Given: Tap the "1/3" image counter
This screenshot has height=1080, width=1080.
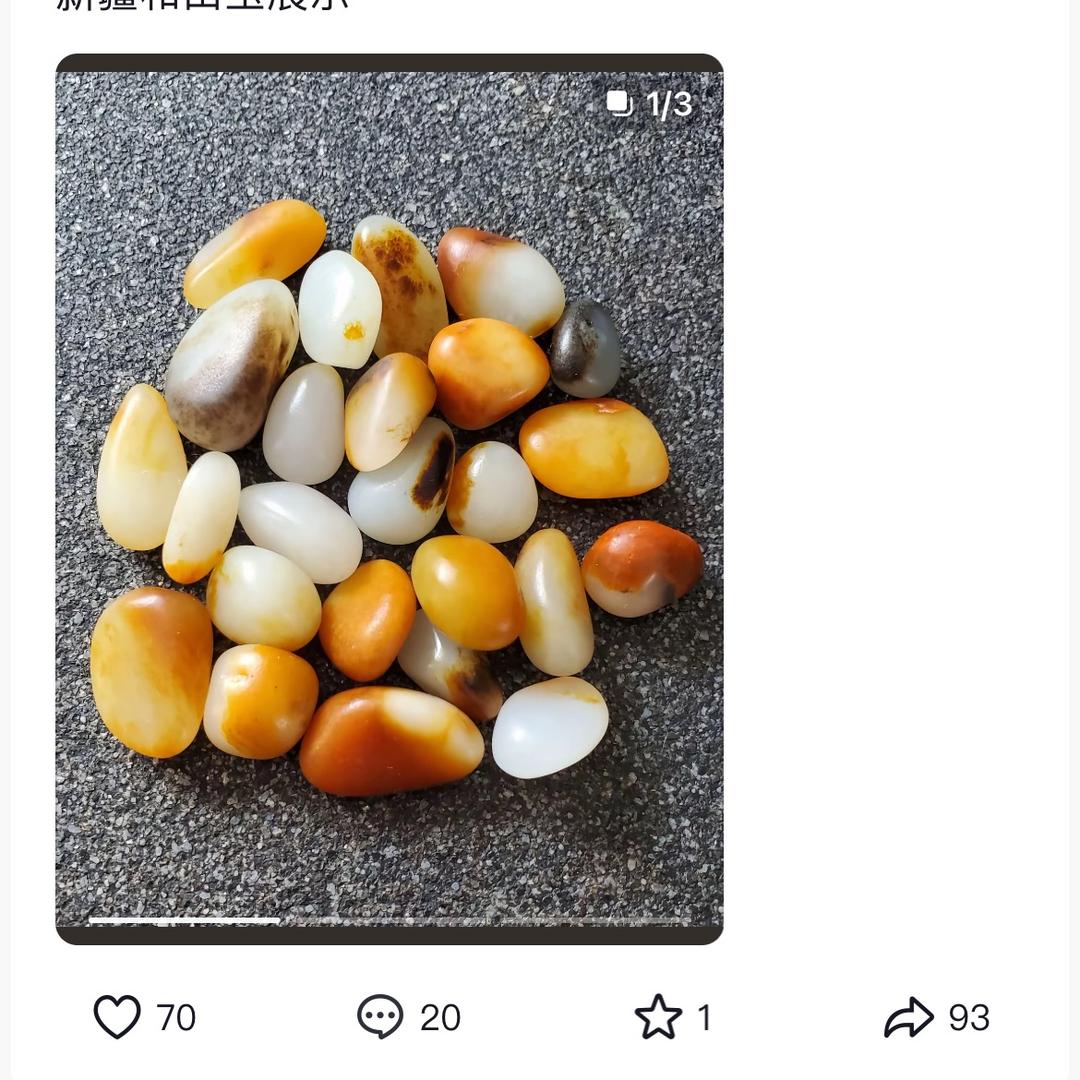Looking at the screenshot, I should [669, 104].
